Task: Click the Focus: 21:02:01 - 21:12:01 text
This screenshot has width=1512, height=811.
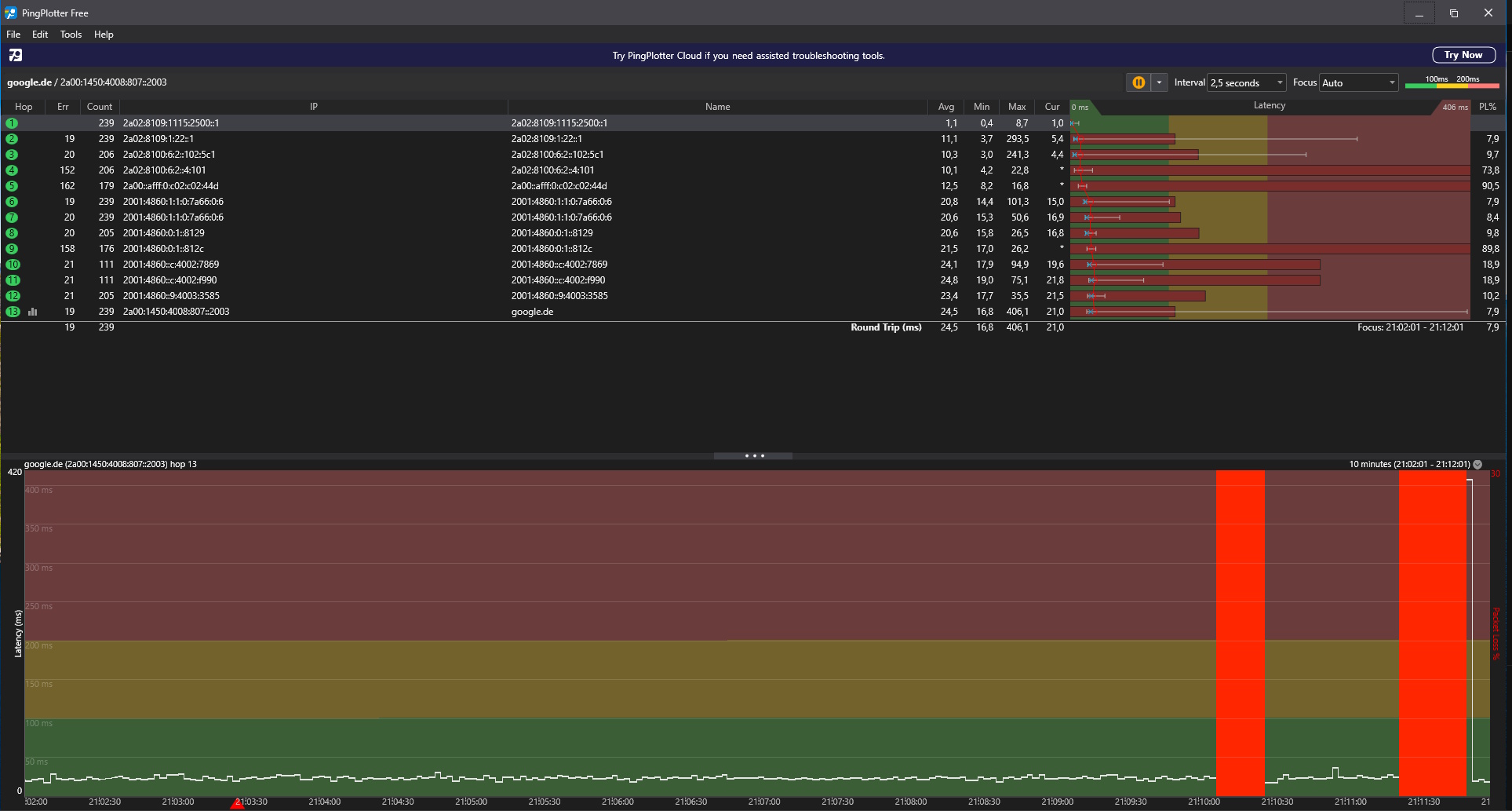Action: click(1410, 327)
